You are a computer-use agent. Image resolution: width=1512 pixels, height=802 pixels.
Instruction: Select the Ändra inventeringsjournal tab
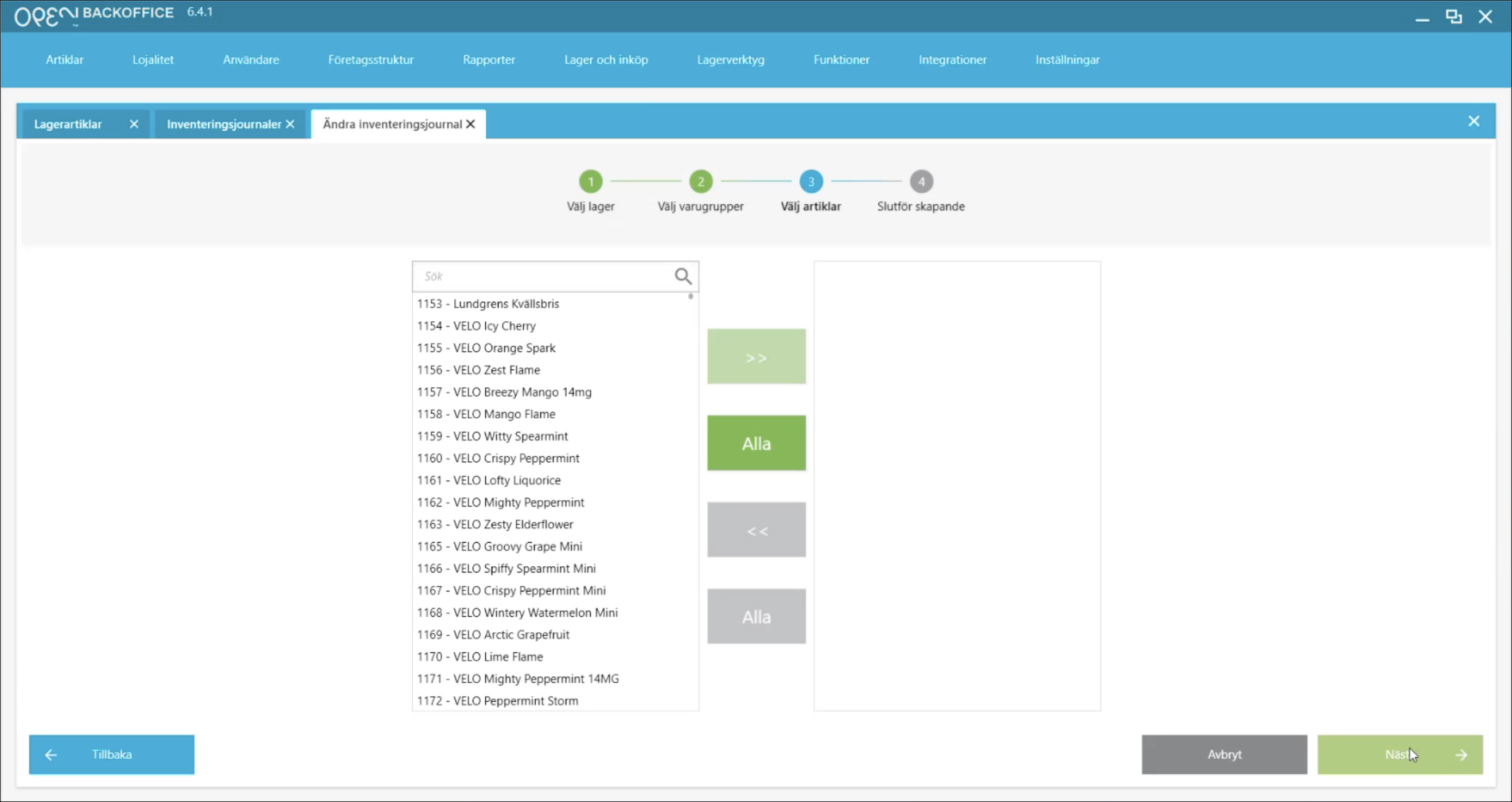coord(392,124)
